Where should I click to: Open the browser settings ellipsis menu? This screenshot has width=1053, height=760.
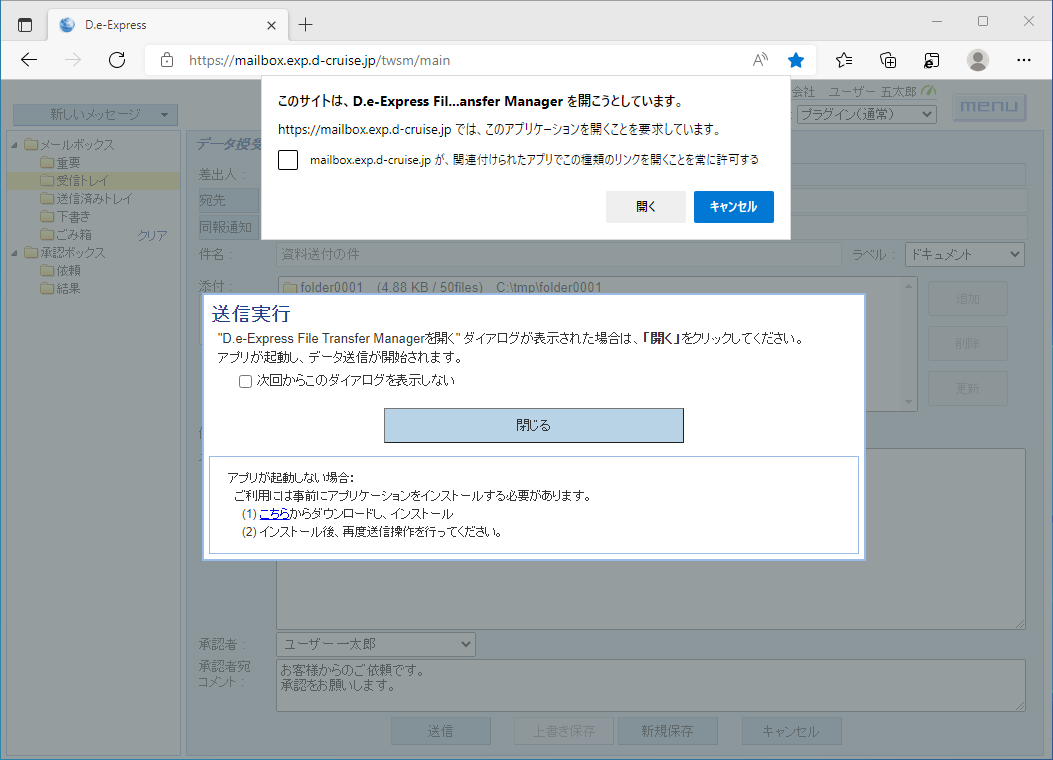pyautogui.click(x=1023, y=60)
